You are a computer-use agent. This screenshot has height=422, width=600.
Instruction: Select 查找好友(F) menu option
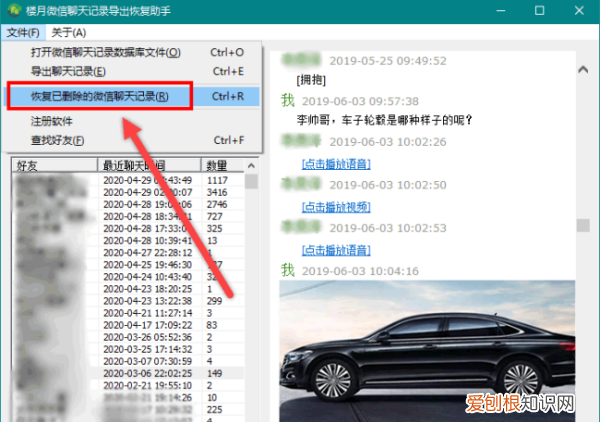(132, 140)
